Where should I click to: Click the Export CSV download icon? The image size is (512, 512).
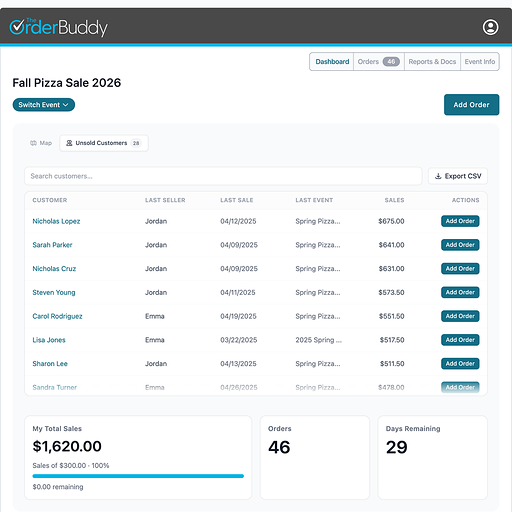point(438,176)
